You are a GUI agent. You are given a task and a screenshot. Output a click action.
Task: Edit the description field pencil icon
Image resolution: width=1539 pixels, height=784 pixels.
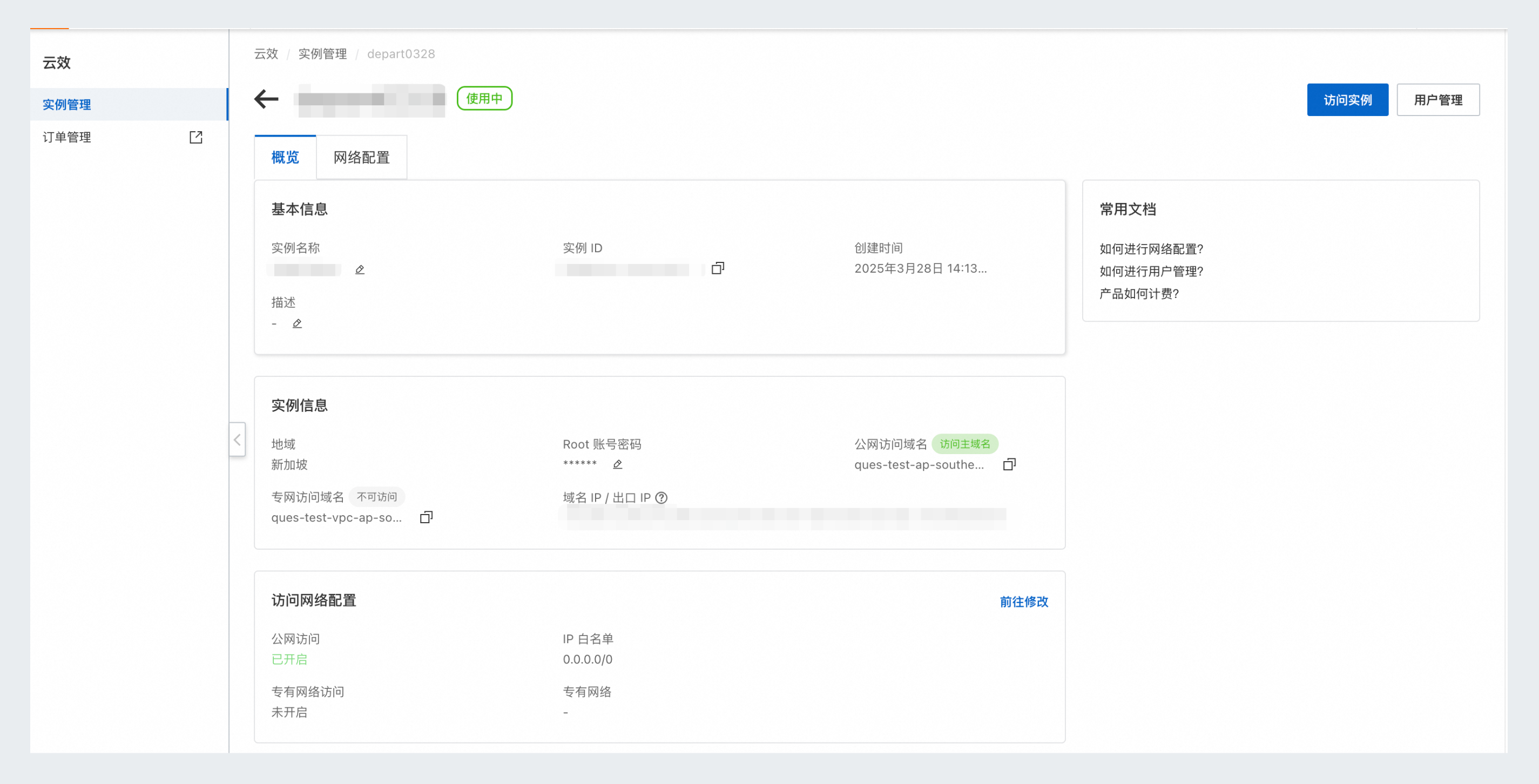tap(297, 324)
